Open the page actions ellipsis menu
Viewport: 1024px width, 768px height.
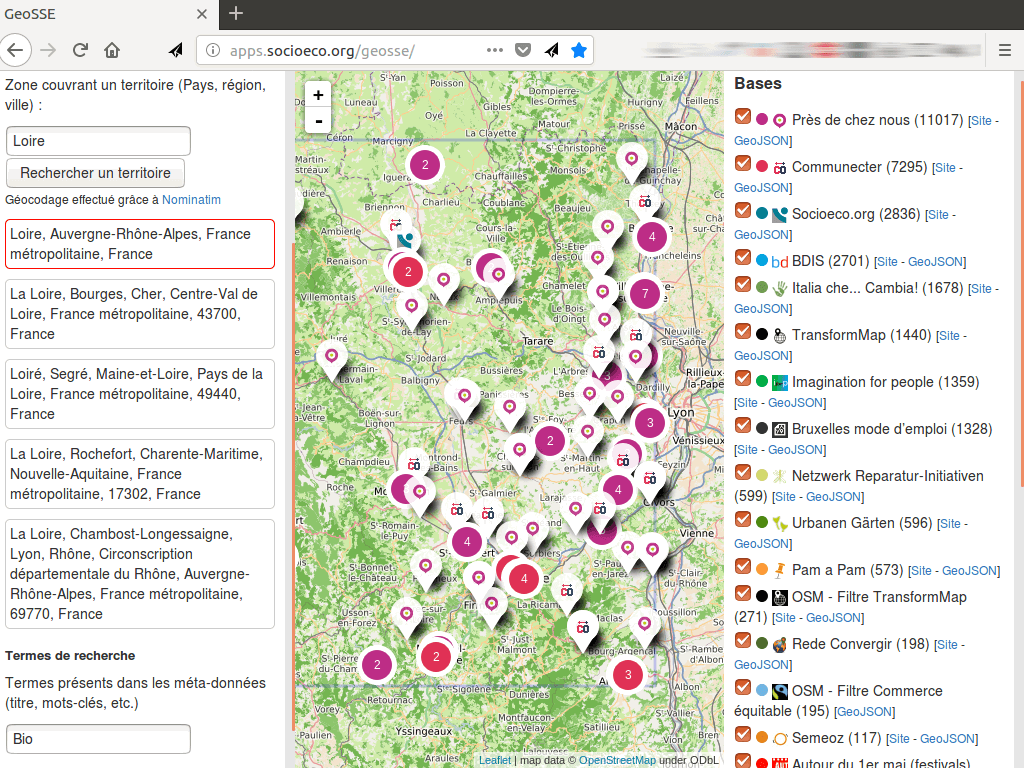[494, 48]
